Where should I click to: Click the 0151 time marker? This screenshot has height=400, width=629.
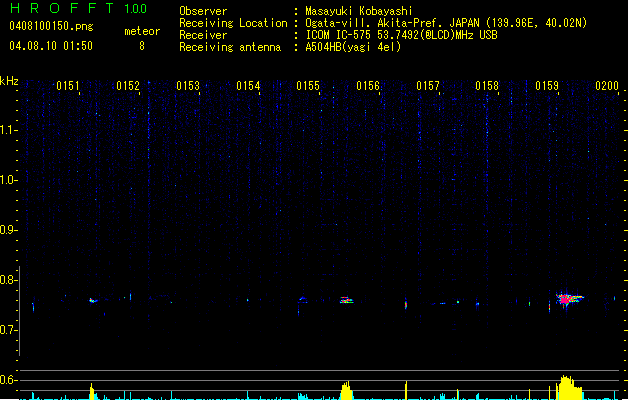coord(68,86)
